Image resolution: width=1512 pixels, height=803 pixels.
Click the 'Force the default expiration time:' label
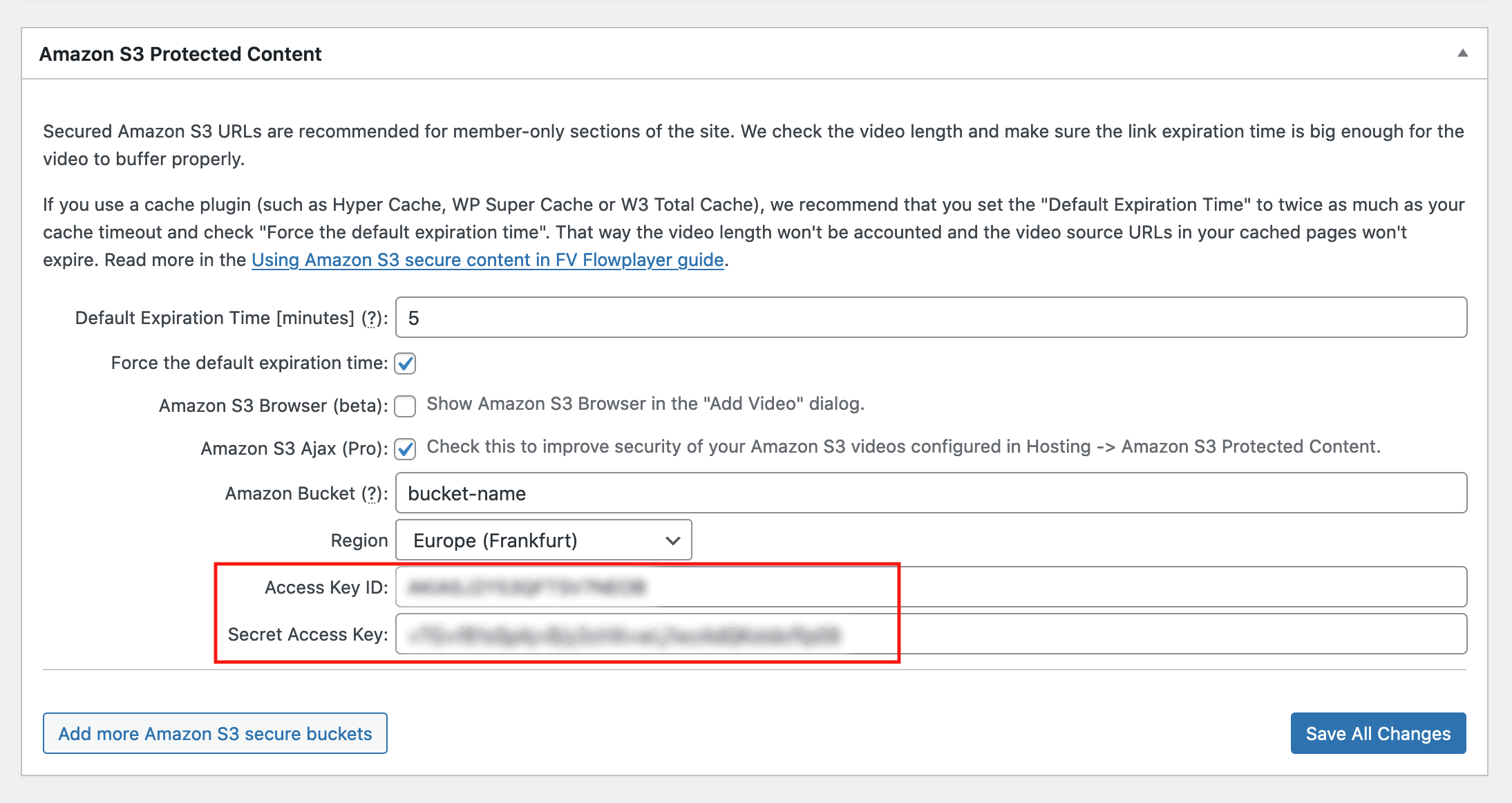[x=249, y=363]
